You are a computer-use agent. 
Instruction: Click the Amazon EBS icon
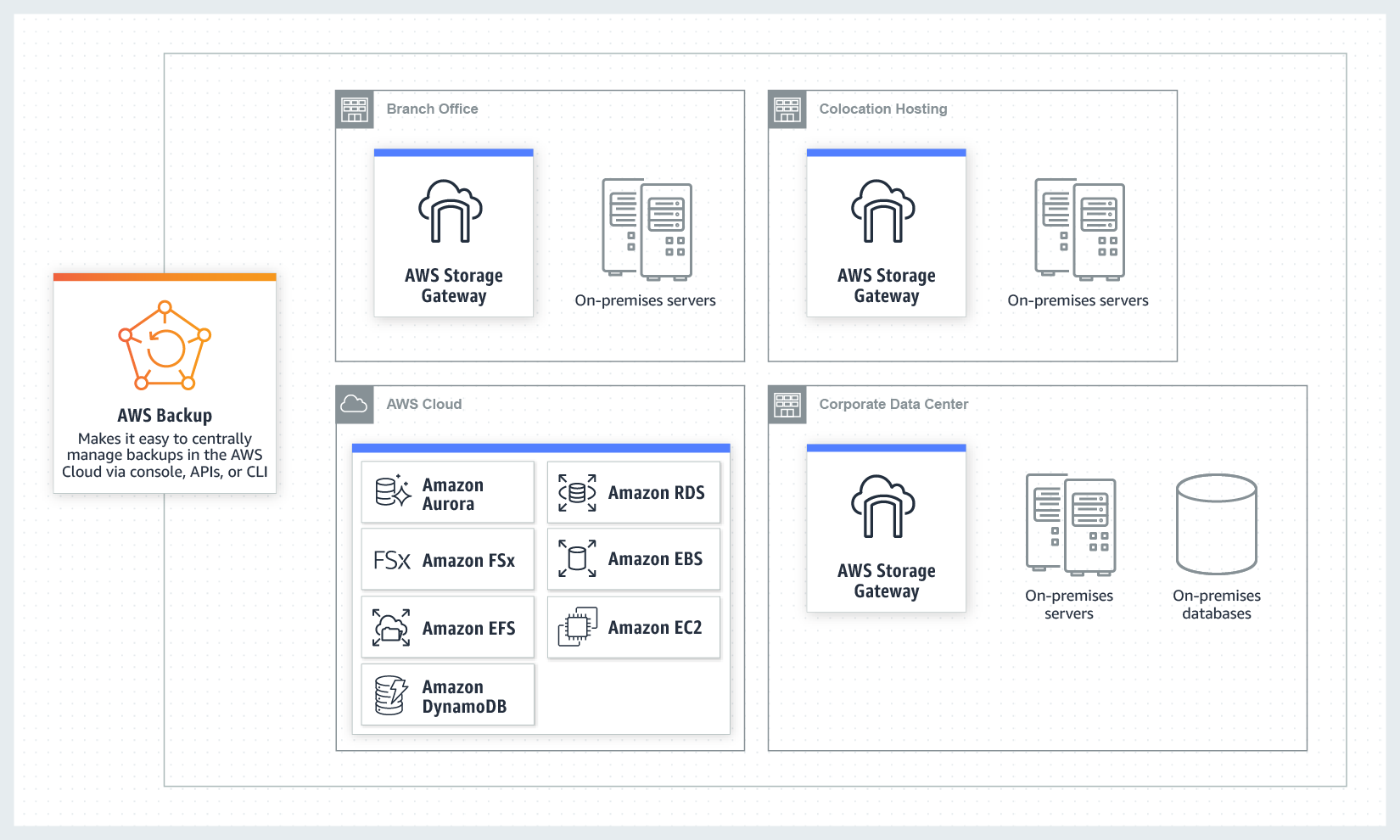point(577,558)
